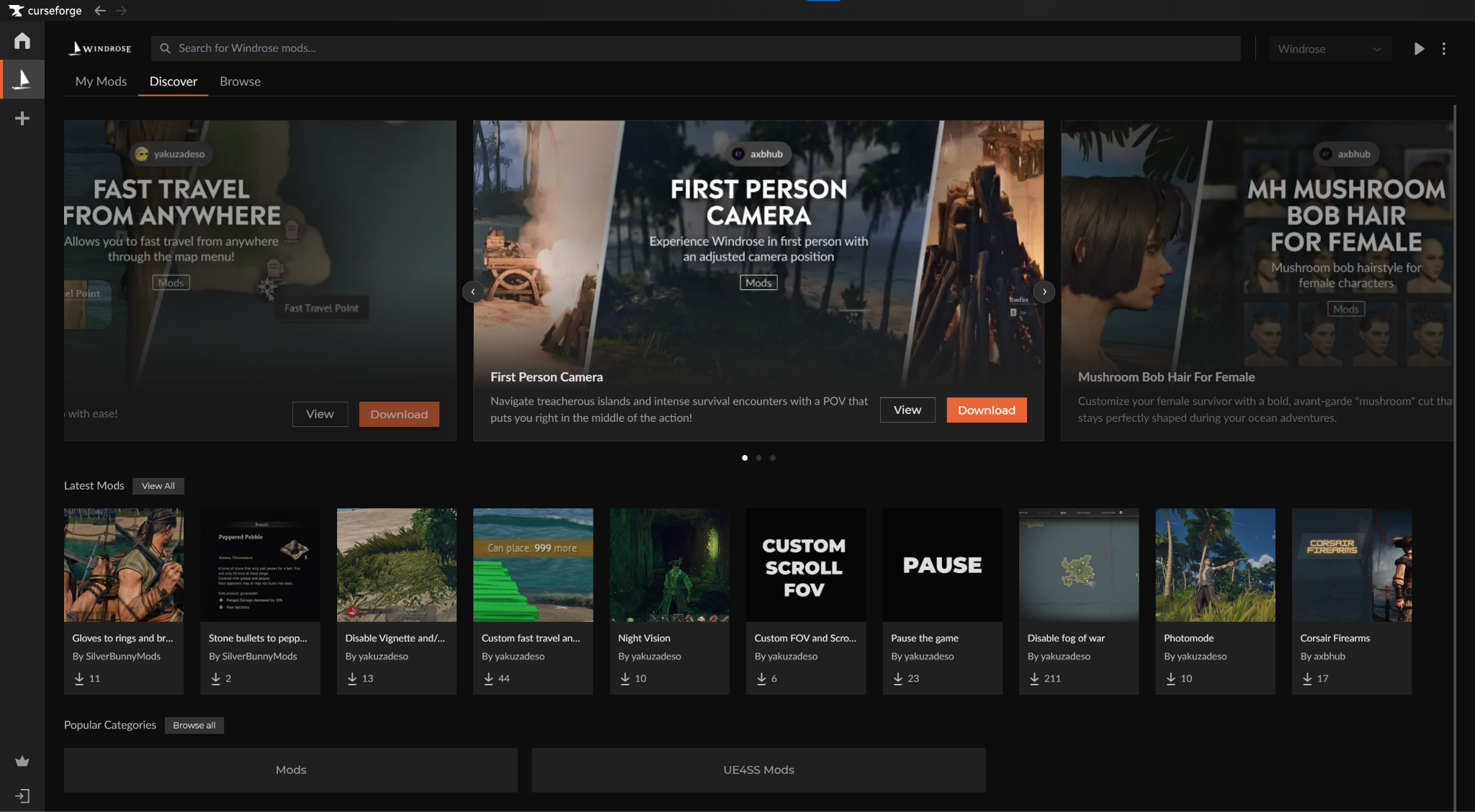Image resolution: width=1475 pixels, height=812 pixels.
Task: Open Night Vision mod thumbnail
Action: [670, 565]
